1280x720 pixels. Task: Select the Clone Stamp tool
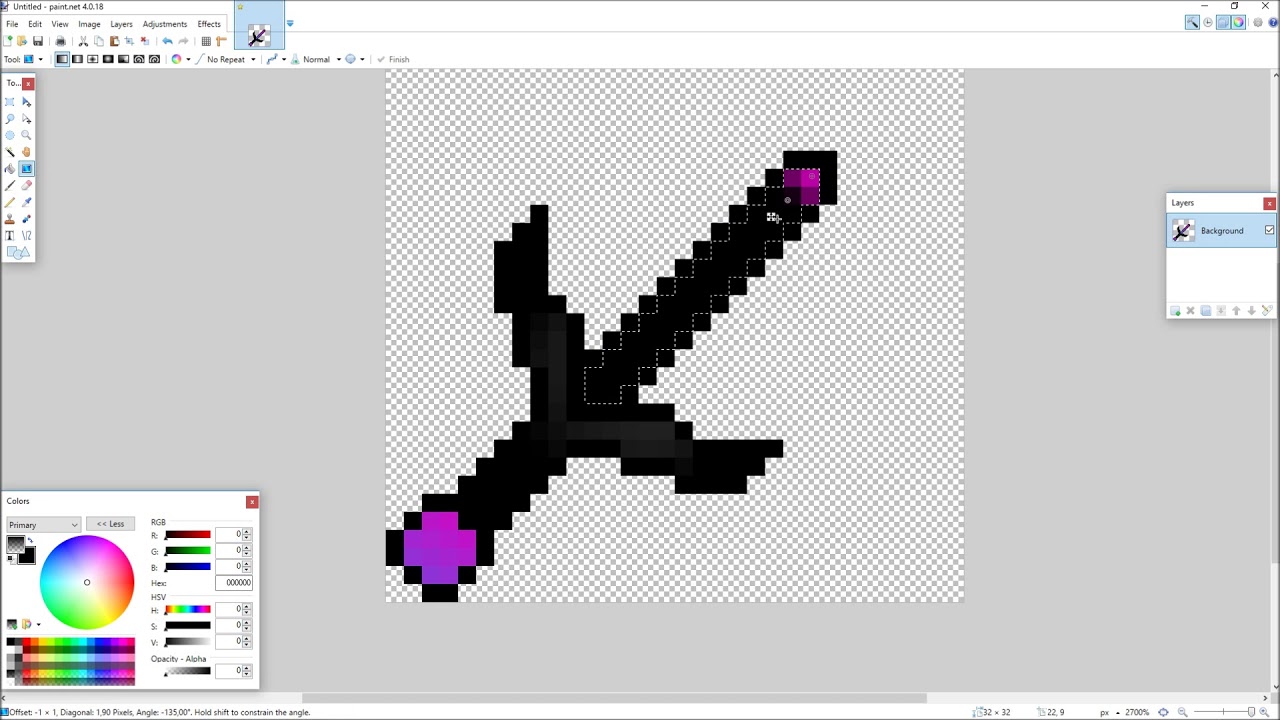(10, 219)
